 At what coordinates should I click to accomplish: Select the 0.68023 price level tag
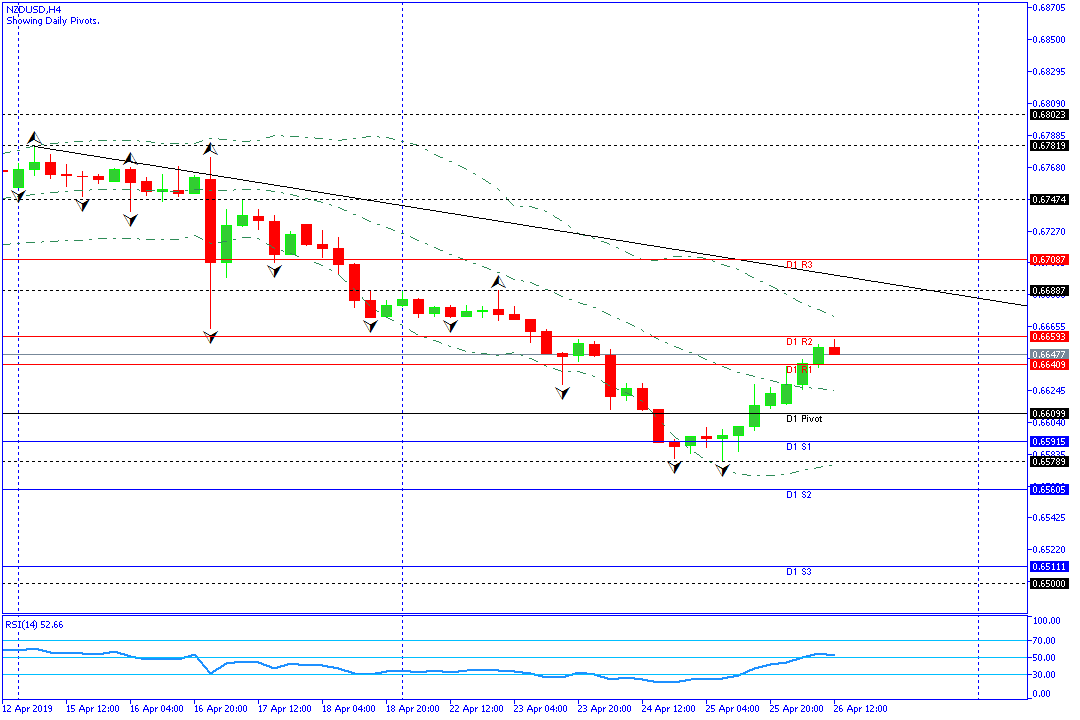click(x=1048, y=115)
